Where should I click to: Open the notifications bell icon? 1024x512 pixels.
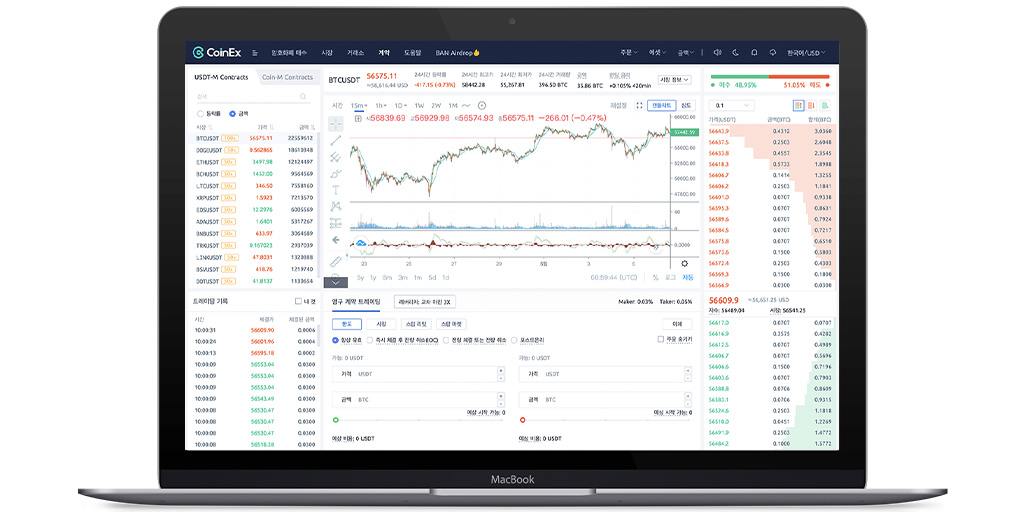point(754,52)
